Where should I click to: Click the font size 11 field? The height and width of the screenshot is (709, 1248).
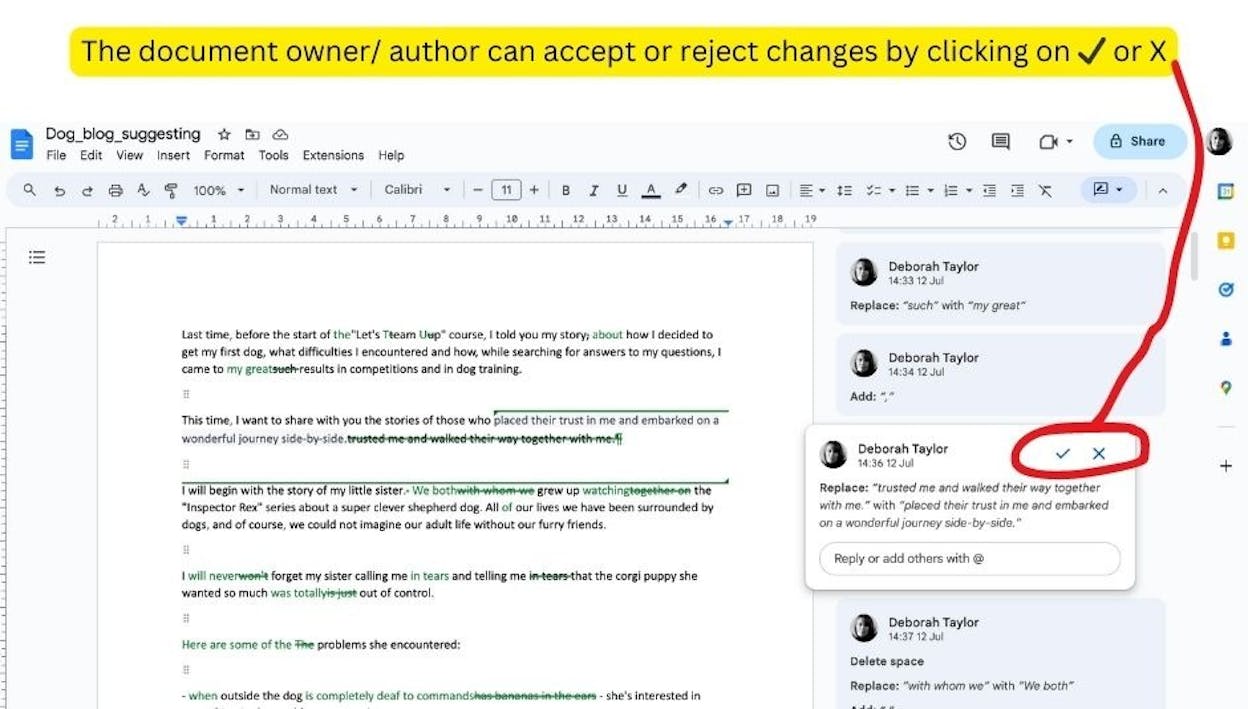click(506, 190)
